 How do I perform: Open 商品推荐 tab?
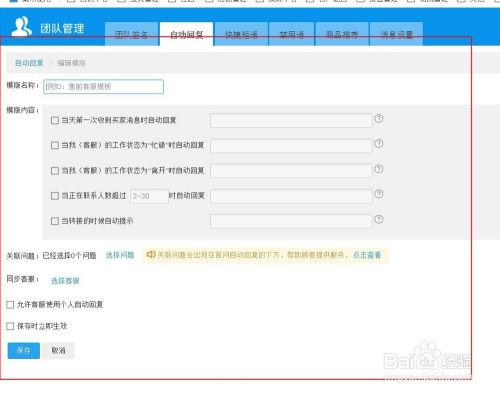(342, 34)
